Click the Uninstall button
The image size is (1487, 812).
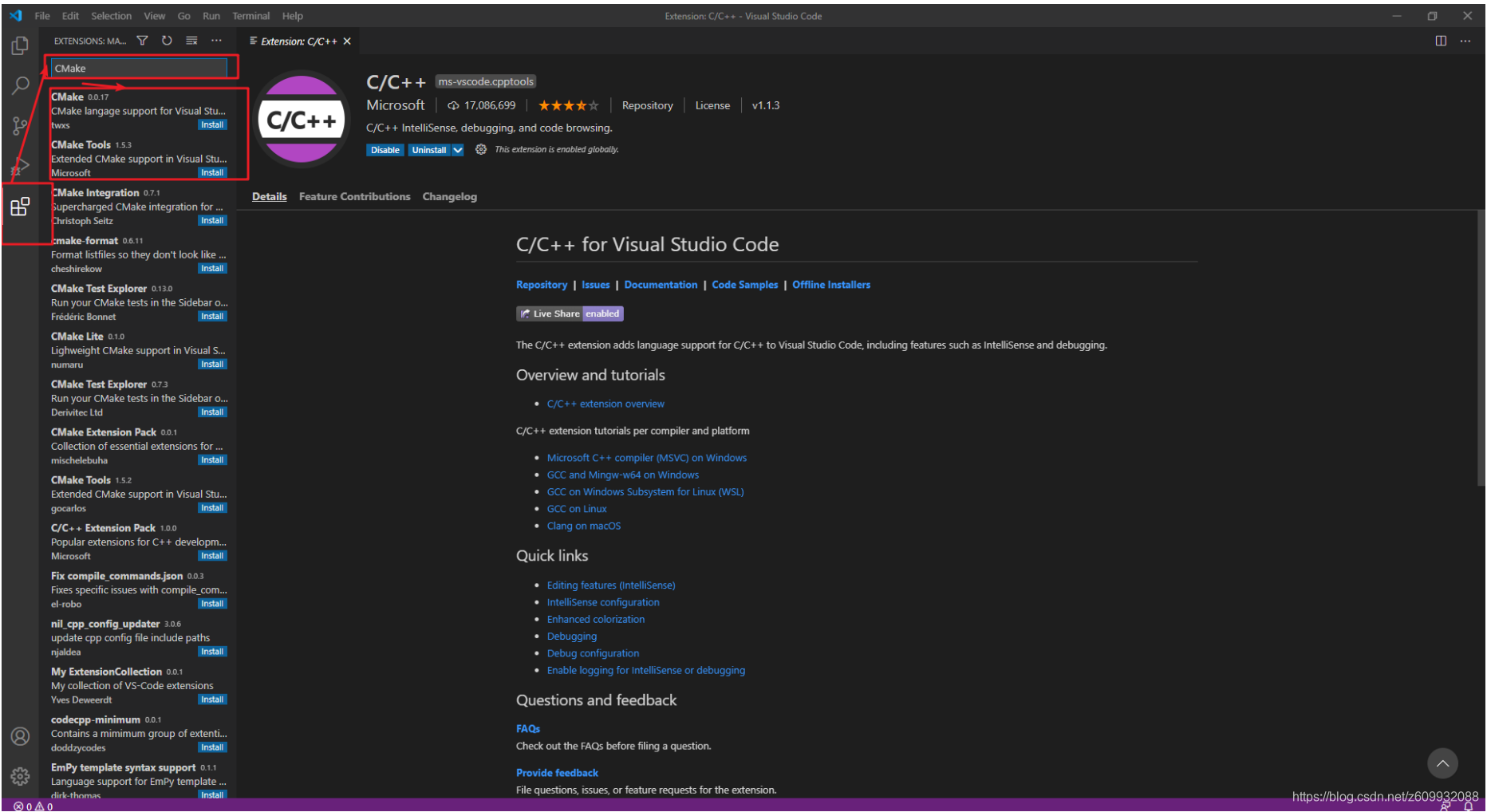(x=429, y=150)
